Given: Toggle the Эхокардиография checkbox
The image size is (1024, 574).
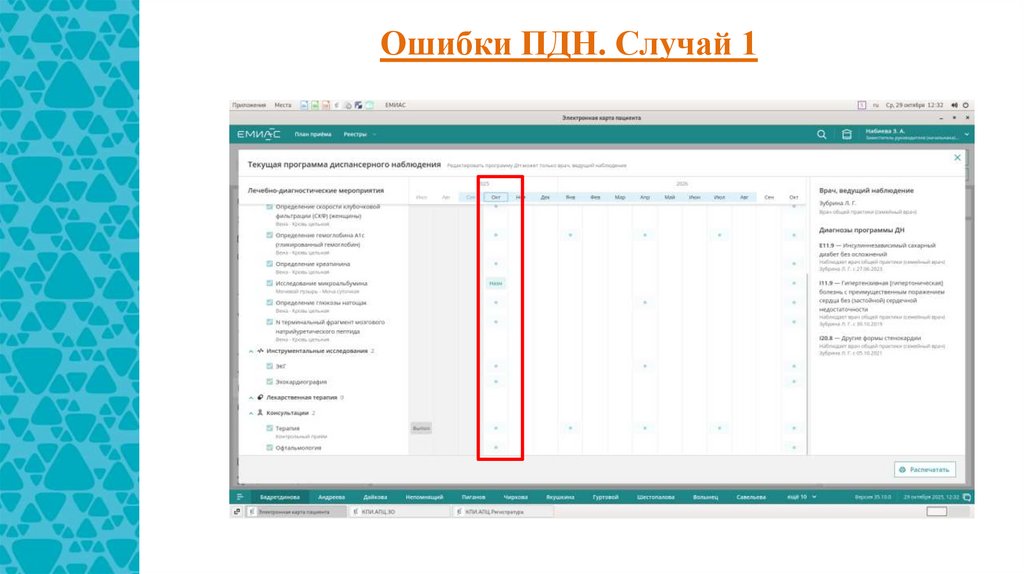Looking at the screenshot, I should click(270, 381).
